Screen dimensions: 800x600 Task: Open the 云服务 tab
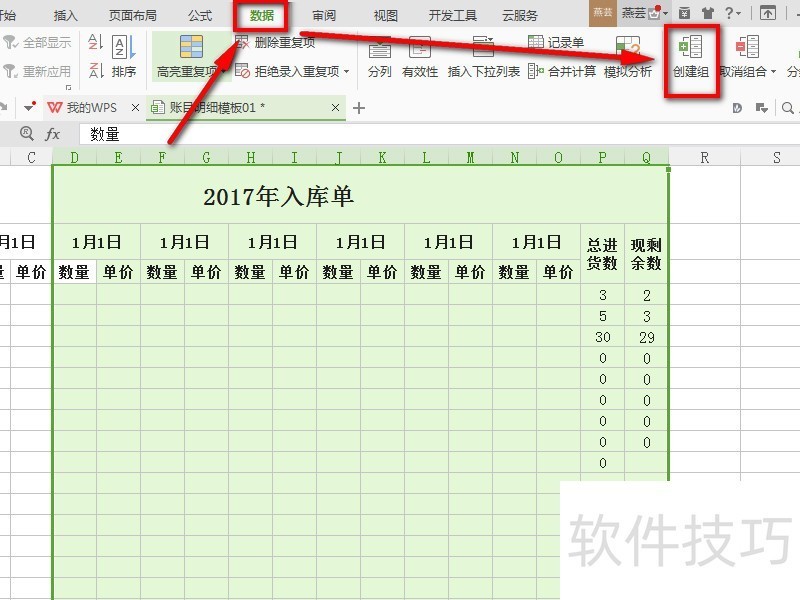click(x=520, y=16)
